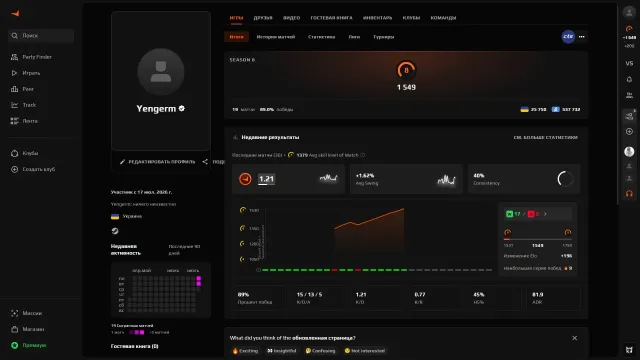
Task: Switch to the Команды tab
Action: coord(443,18)
